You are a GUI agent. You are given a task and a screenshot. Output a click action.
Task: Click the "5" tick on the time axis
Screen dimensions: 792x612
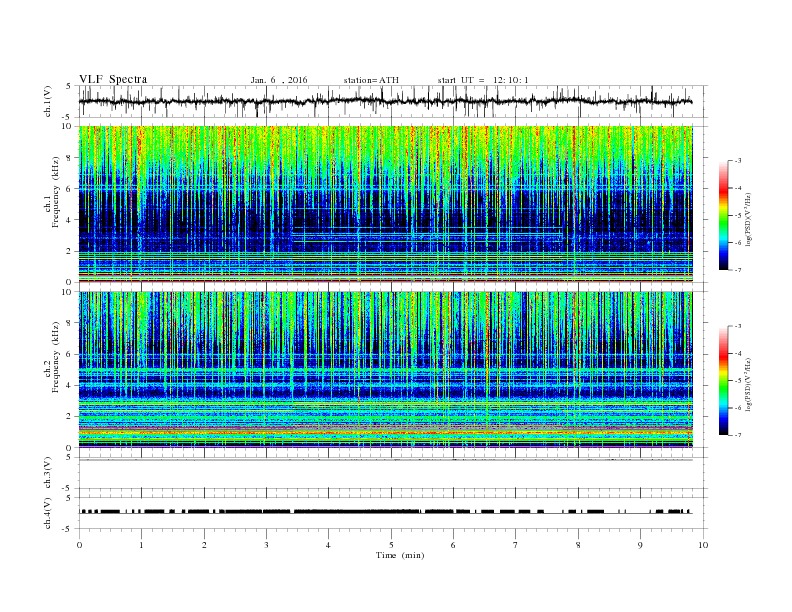point(391,545)
